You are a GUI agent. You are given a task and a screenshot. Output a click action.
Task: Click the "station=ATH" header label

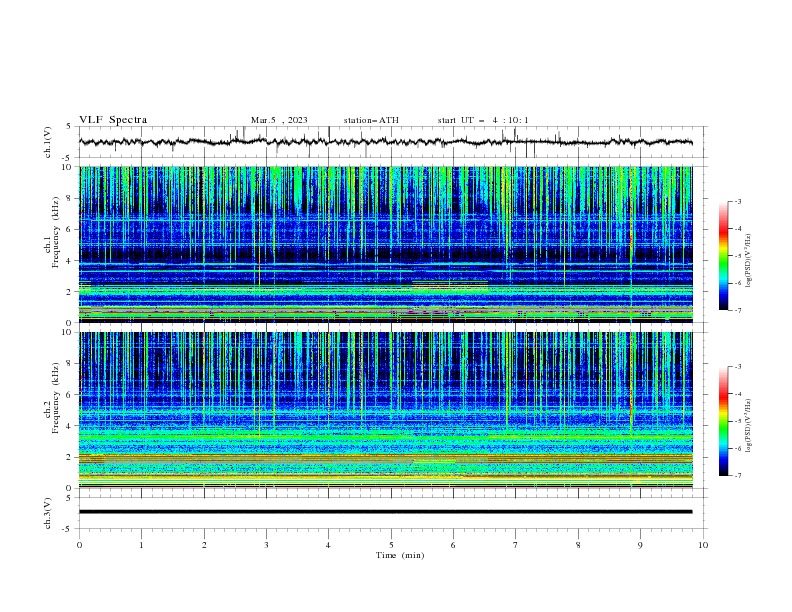click(x=371, y=120)
